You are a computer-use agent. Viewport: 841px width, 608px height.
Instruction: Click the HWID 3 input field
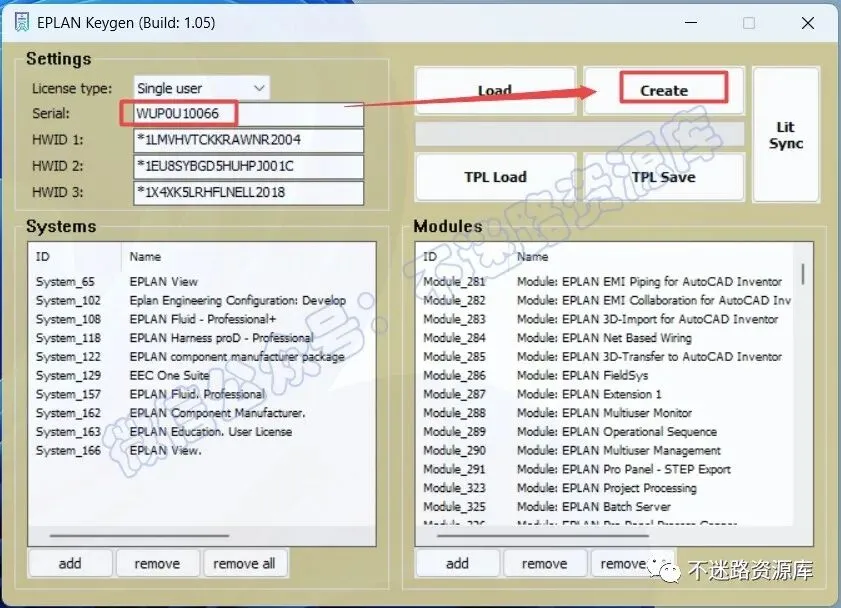point(248,192)
